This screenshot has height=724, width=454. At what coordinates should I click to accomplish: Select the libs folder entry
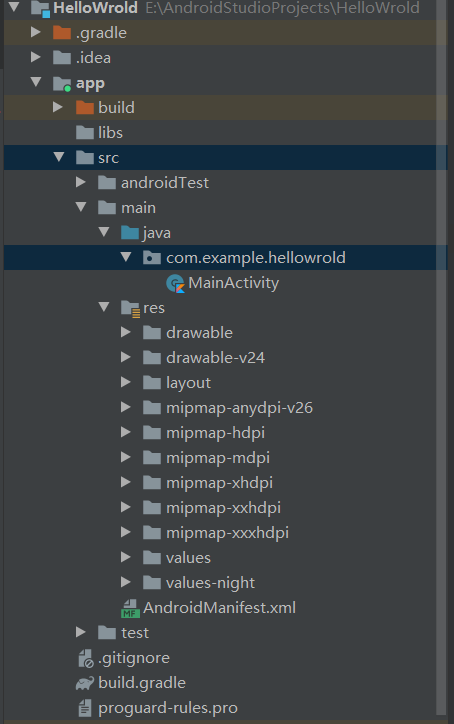[225, 133]
